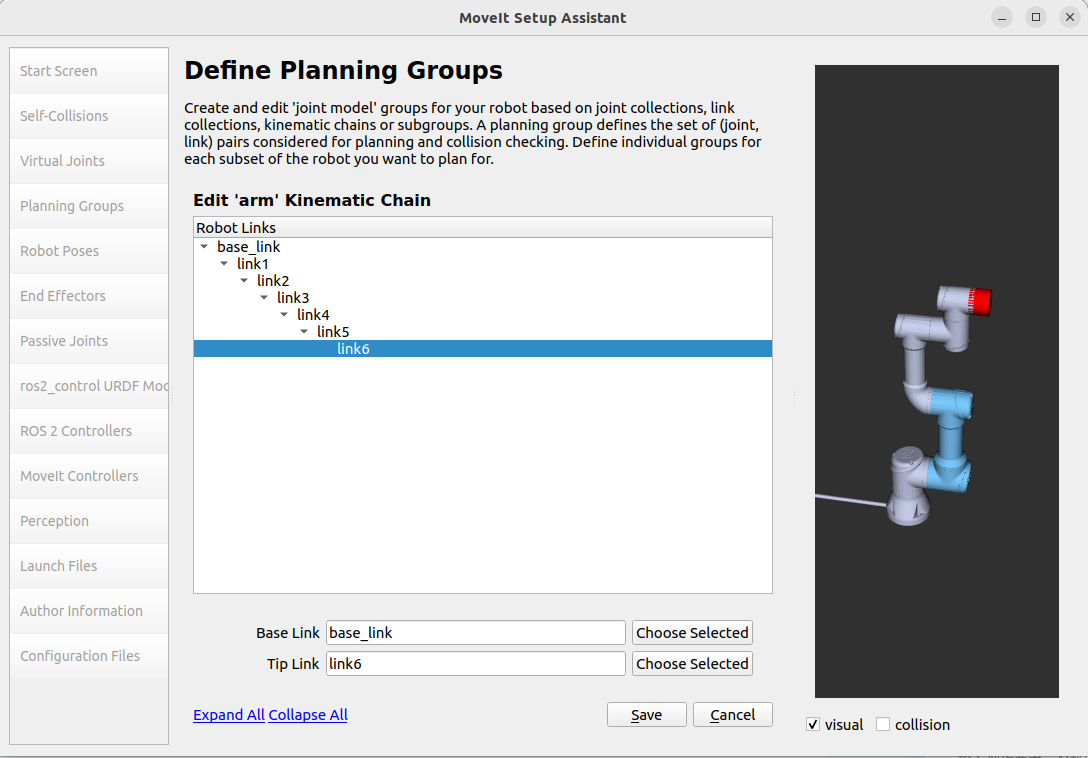
Task: Collapse the link2 tree arrow
Action: point(244,280)
